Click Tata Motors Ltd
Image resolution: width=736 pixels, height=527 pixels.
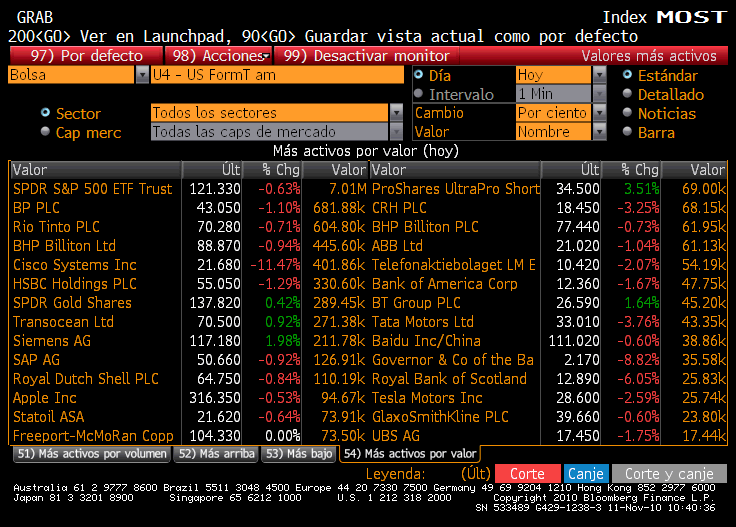point(422,322)
